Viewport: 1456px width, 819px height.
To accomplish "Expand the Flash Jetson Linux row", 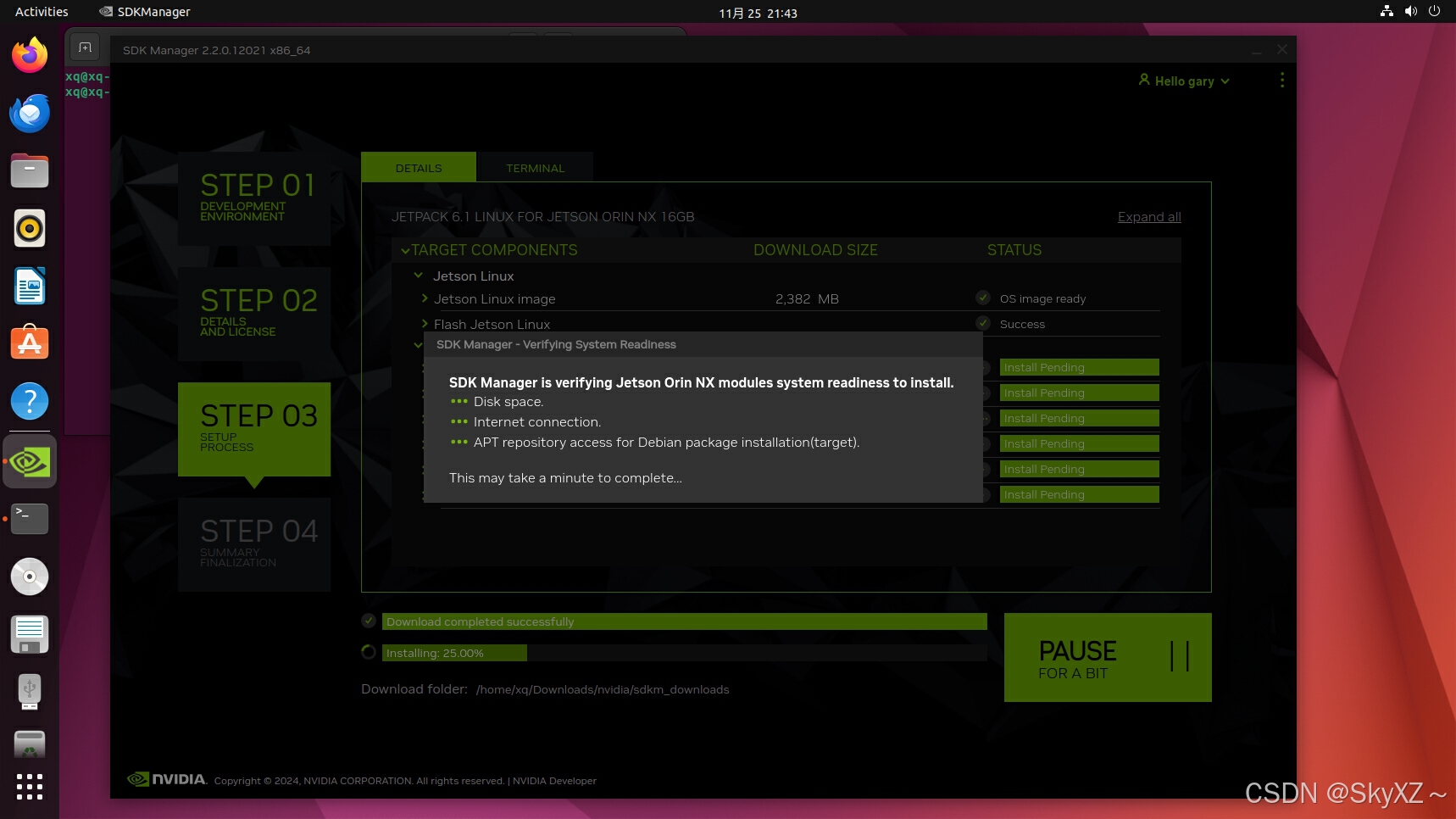I will pos(425,324).
